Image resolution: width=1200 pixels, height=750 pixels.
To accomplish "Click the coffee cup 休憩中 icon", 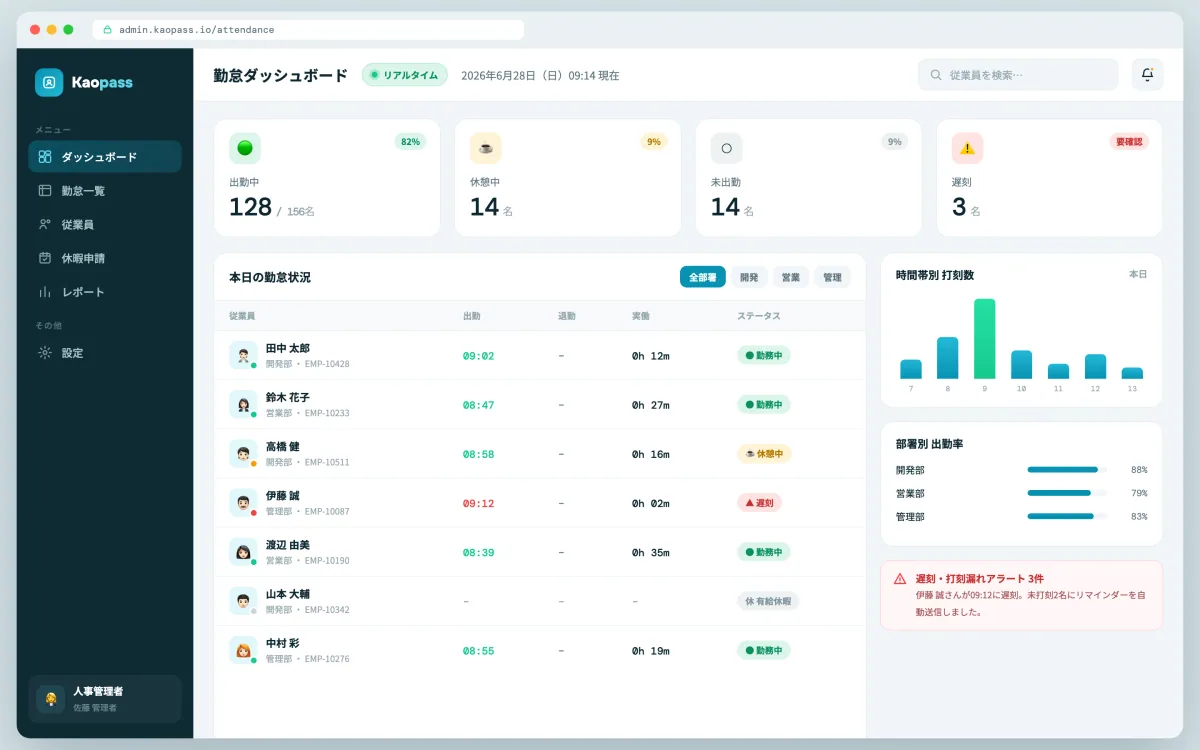I will pyautogui.click(x=486, y=148).
